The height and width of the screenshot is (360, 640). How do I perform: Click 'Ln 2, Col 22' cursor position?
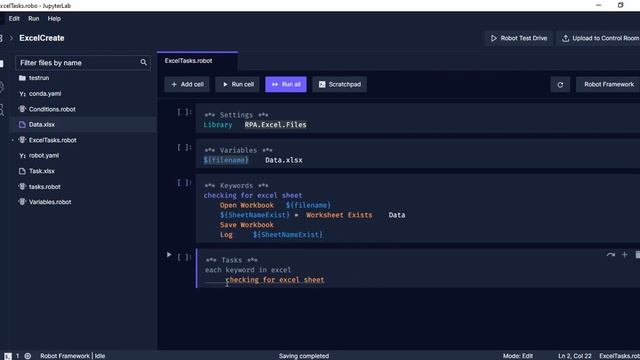pyautogui.click(x=575, y=356)
